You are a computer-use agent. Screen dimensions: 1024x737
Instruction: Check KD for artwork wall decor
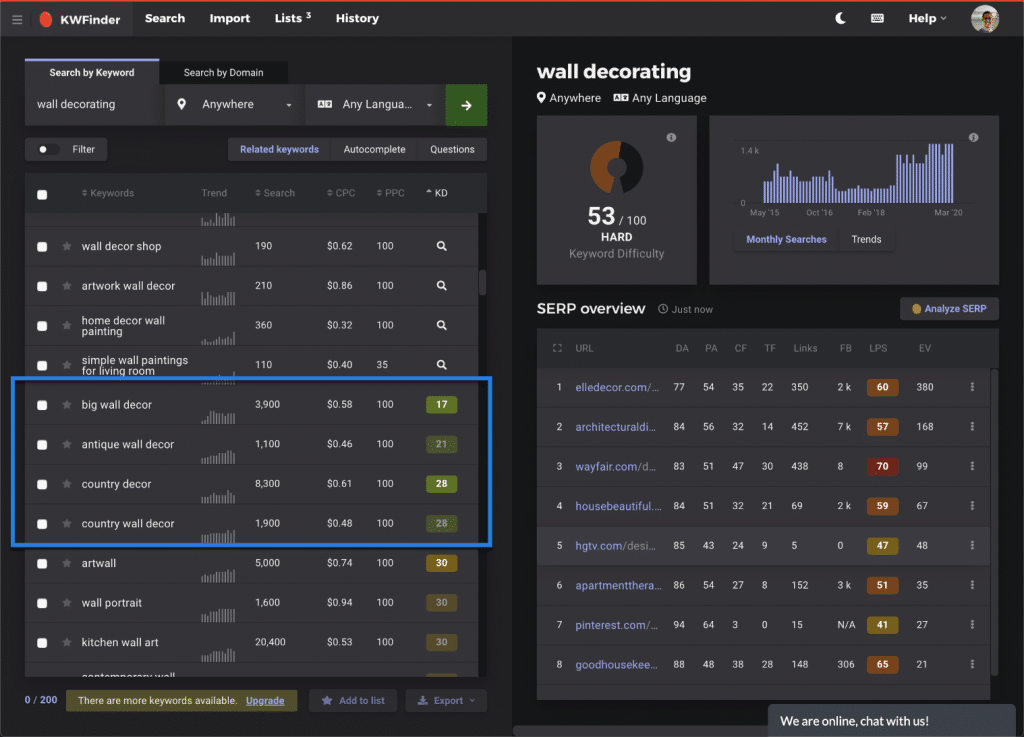coord(441,285)
